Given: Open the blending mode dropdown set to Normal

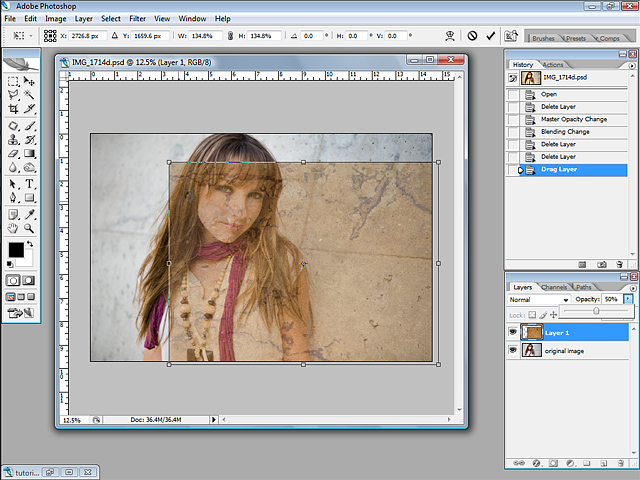Looking at the screenshot, I should 539,299.
